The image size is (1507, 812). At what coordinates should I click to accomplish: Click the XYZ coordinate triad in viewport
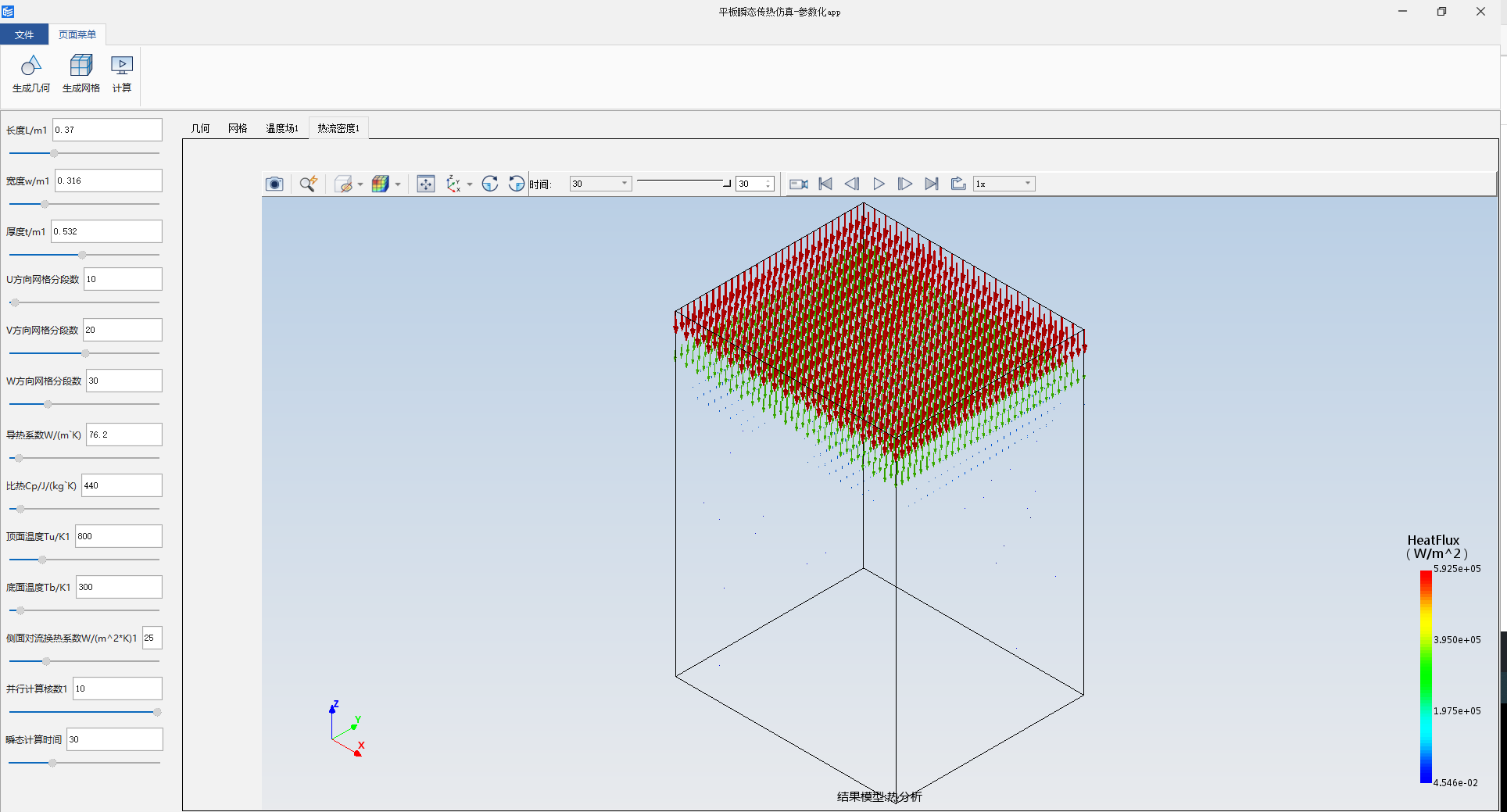pos(346,728)
